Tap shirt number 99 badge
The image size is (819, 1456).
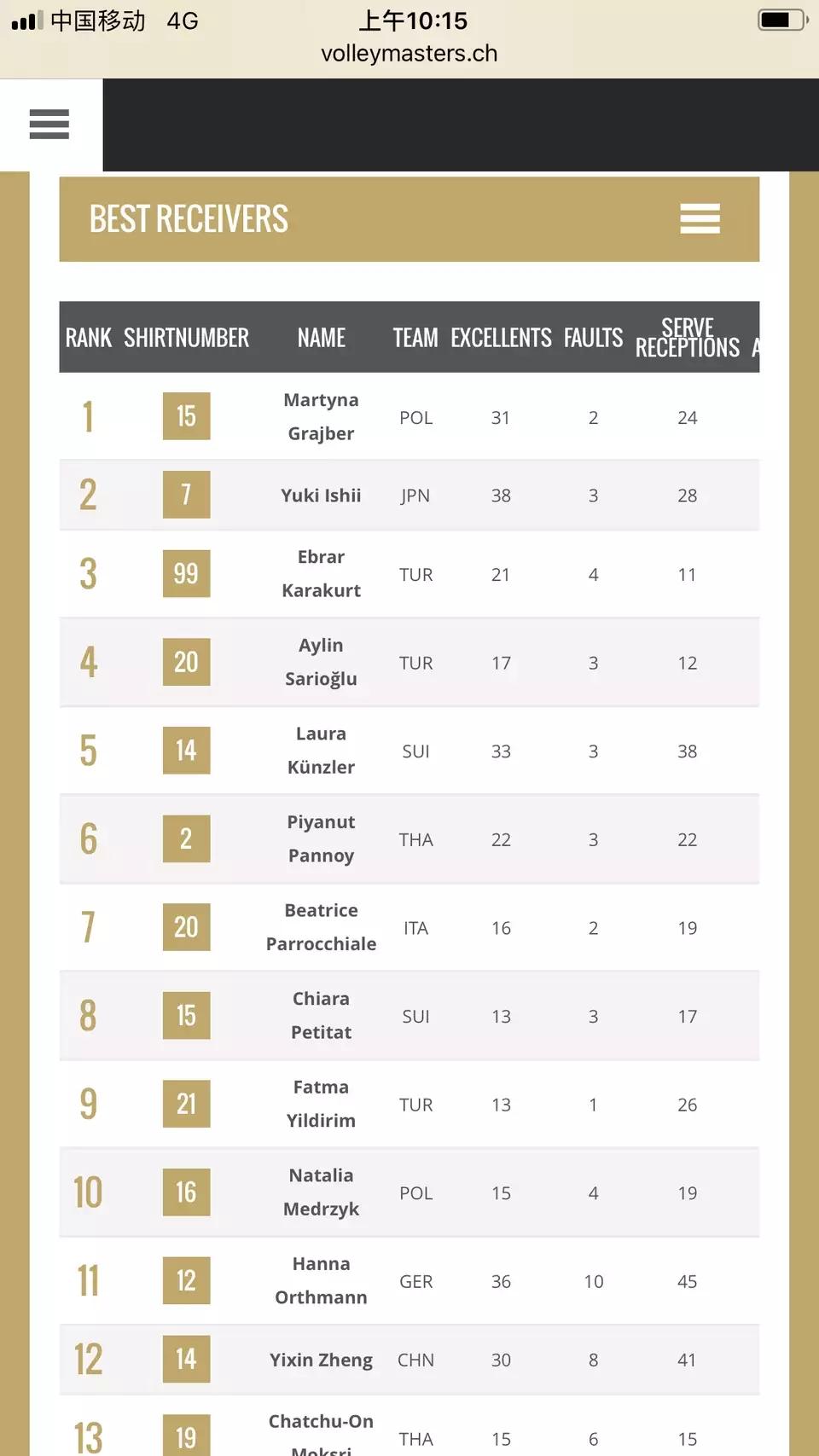[186, 573]
